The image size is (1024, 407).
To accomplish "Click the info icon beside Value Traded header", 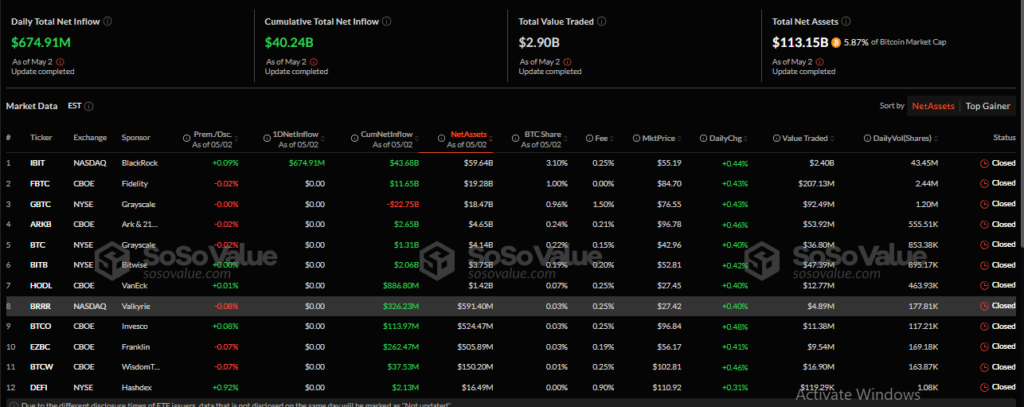I will 777,138.
